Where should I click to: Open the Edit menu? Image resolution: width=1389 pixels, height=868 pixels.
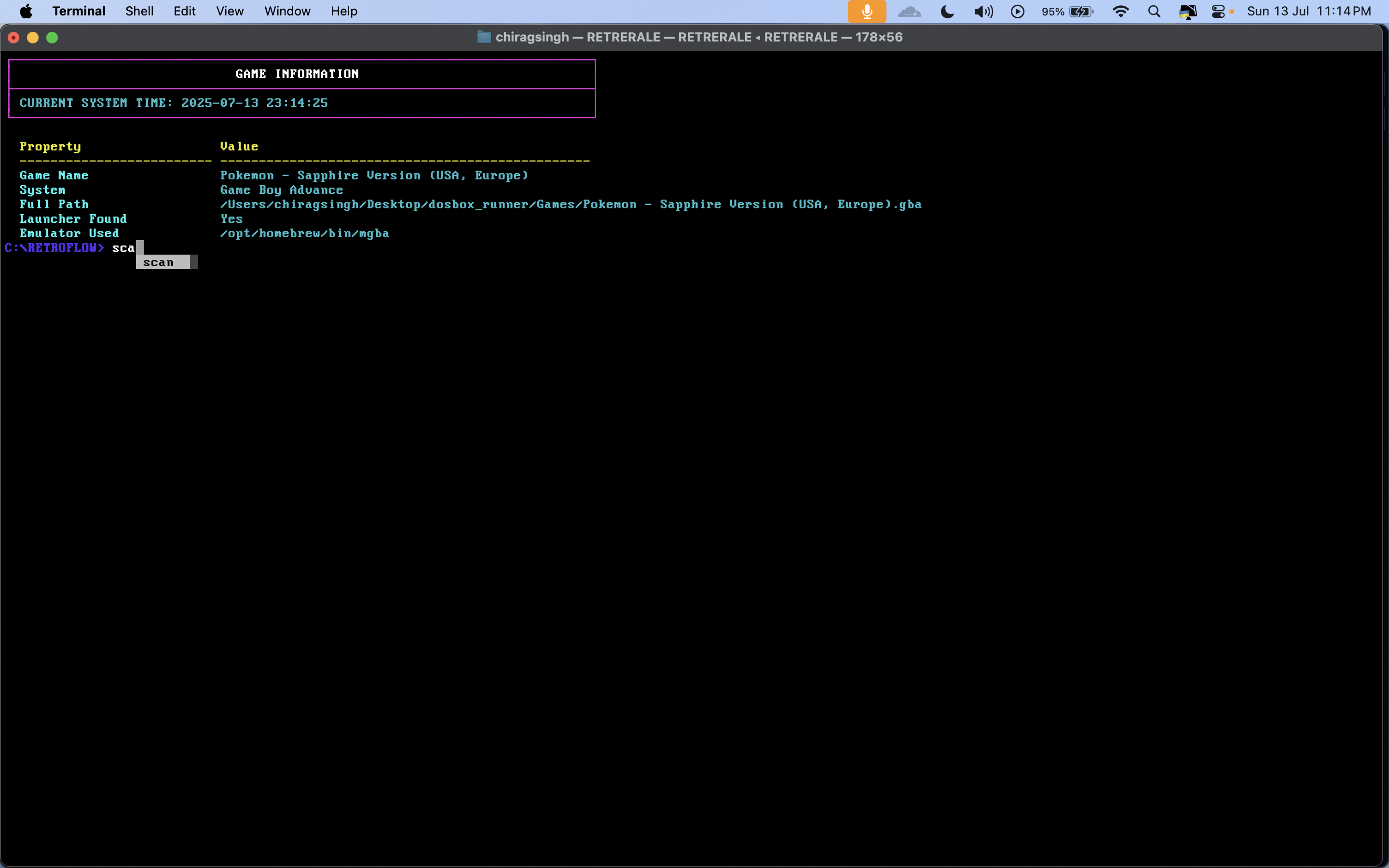pyautogui.click(x=184, y=12)
